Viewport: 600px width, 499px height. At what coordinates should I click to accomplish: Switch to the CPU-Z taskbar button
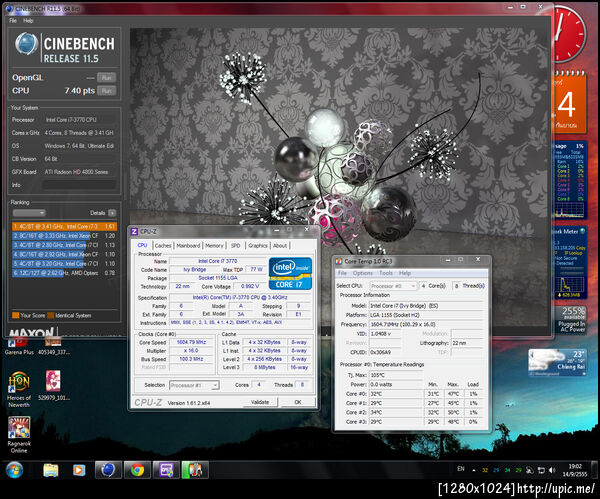[x=166, y=470]
